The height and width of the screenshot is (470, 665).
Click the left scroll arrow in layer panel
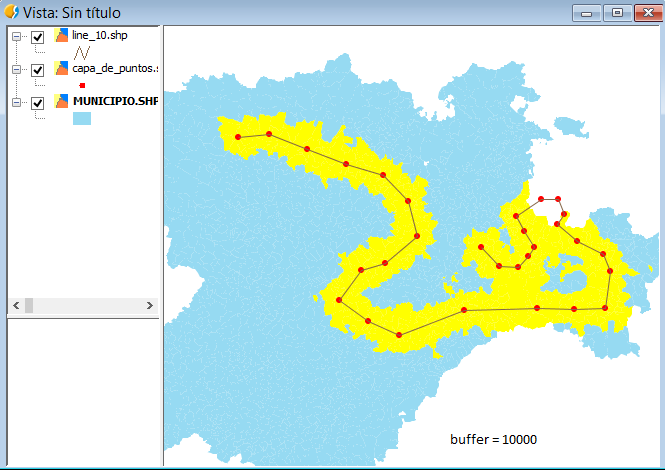click(14, 305)
